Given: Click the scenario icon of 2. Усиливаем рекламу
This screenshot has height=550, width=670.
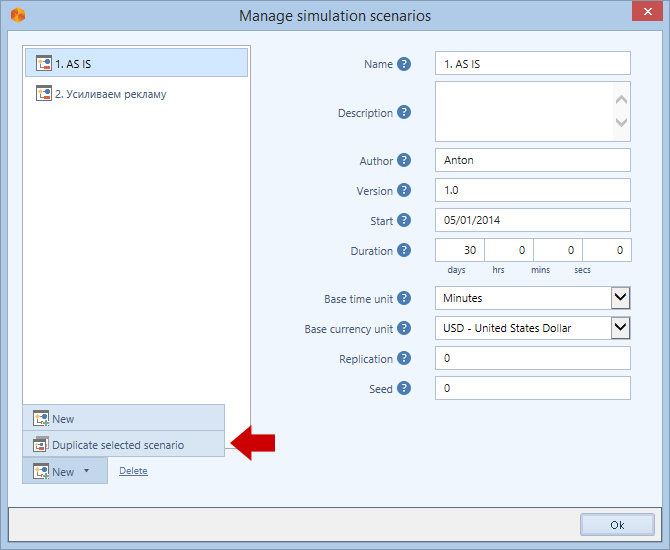Looking at the screenshot, I should 44,93.
